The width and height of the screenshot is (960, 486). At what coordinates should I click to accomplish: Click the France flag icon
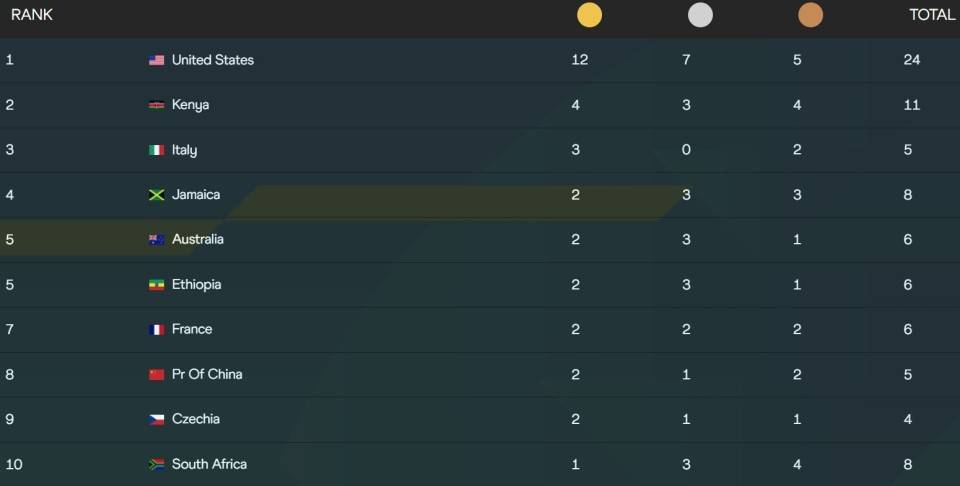[157, 329]
